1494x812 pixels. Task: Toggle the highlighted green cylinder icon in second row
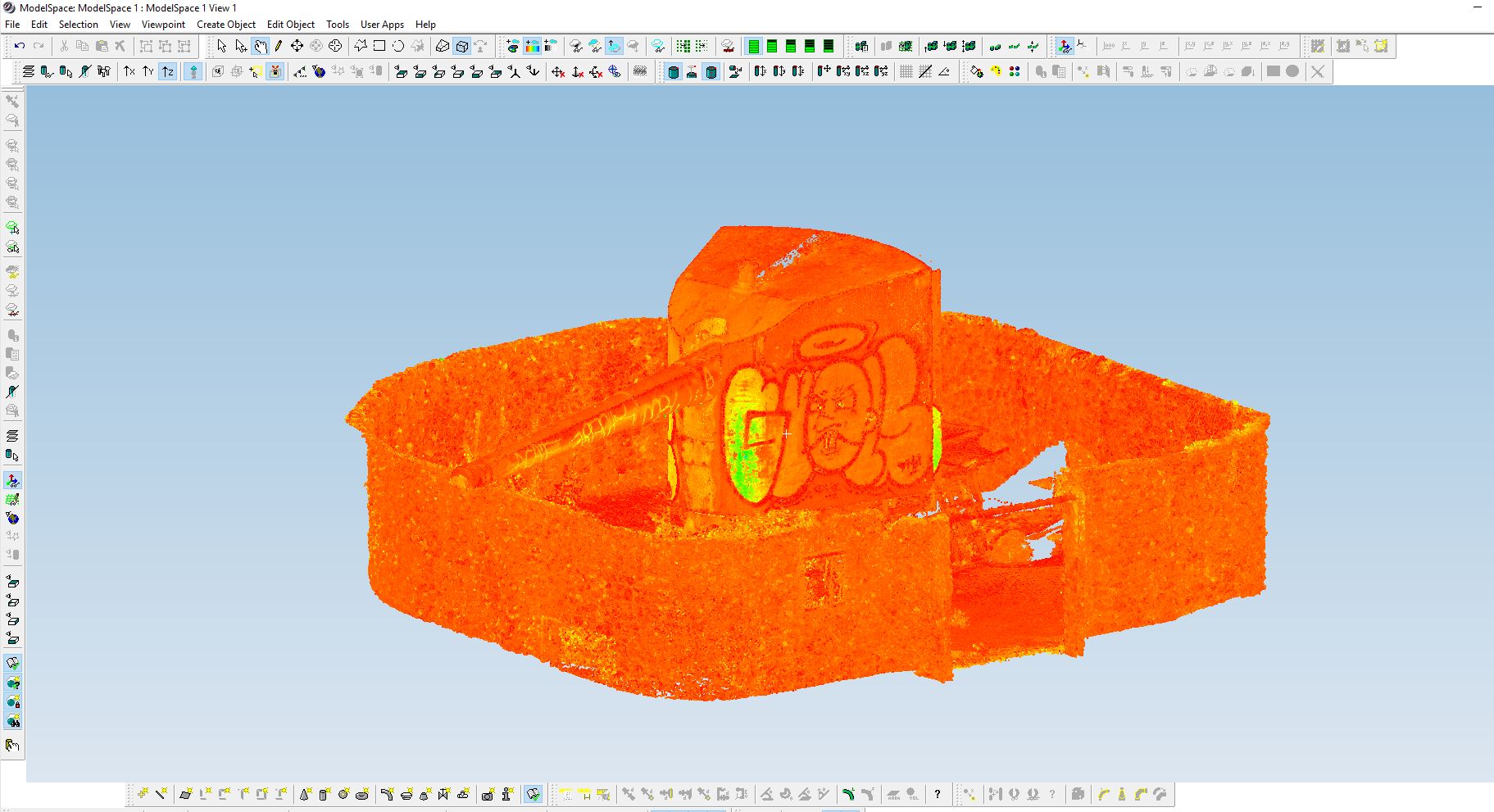tap(673, 71)
